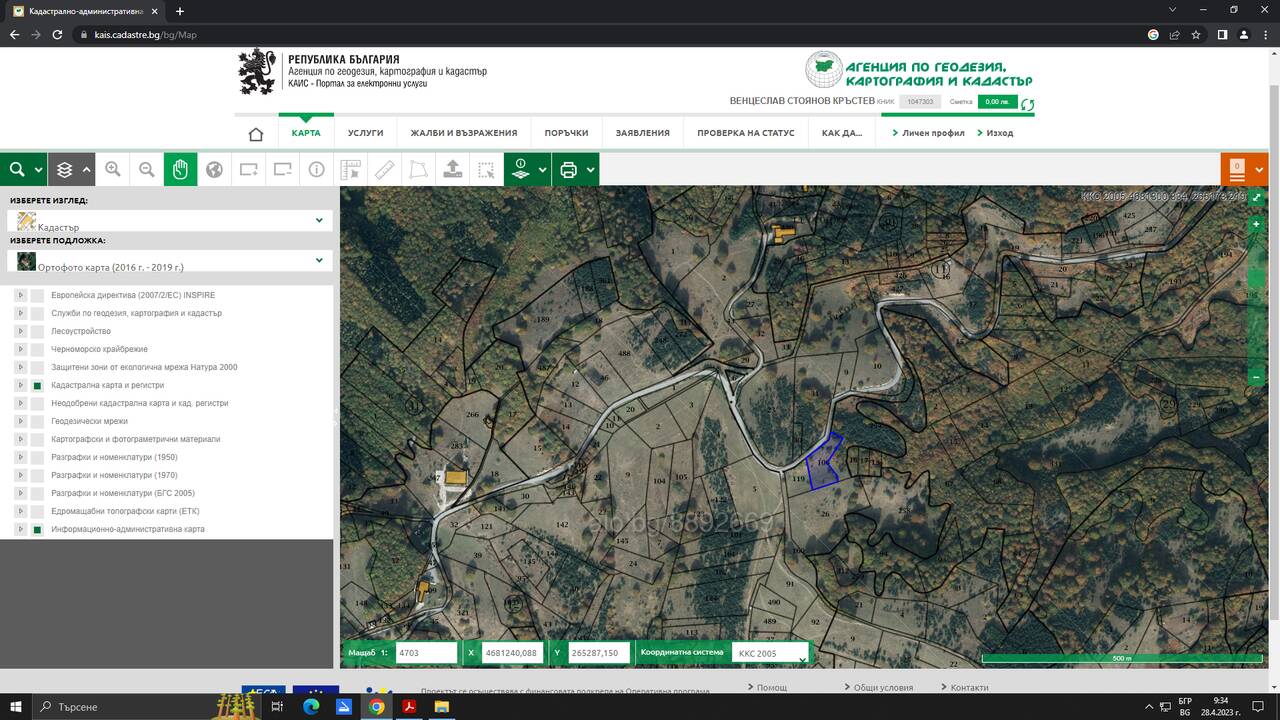The width and height of the screenshot is (1280, 720).
Task: Expand the print tool dropdown arrow
Action: point(591,170)
